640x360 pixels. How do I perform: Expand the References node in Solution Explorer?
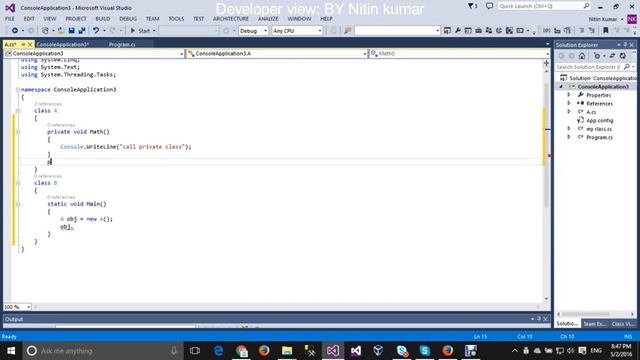tap(569, 103)
